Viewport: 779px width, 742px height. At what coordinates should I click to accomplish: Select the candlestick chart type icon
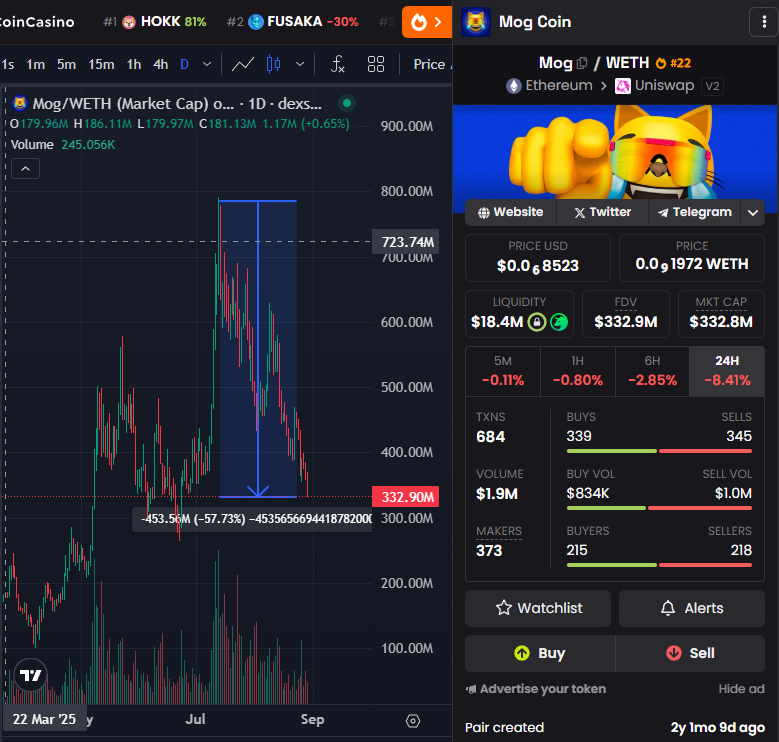click(273, 64)
